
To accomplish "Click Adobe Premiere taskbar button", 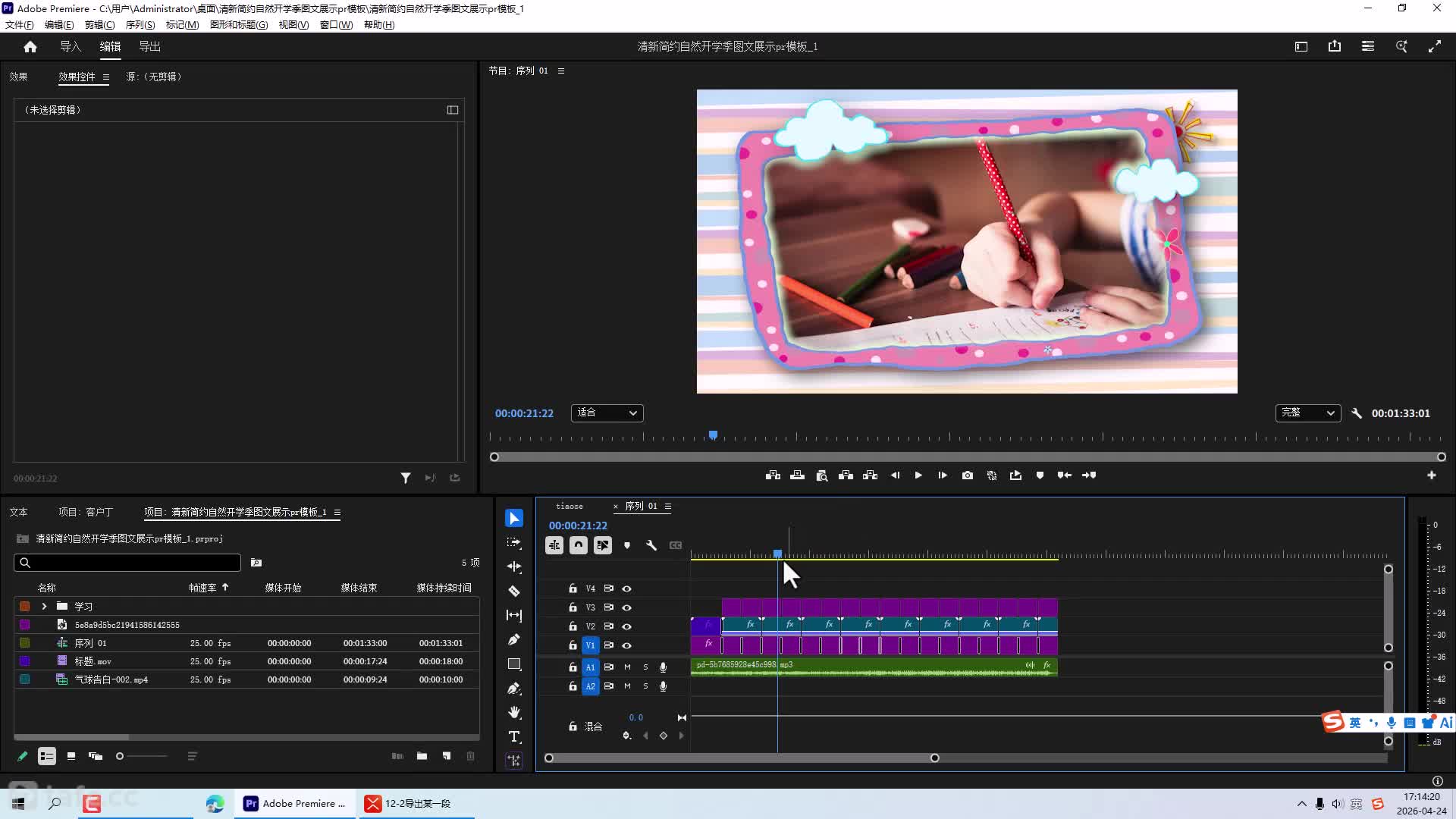I will 296,804.
